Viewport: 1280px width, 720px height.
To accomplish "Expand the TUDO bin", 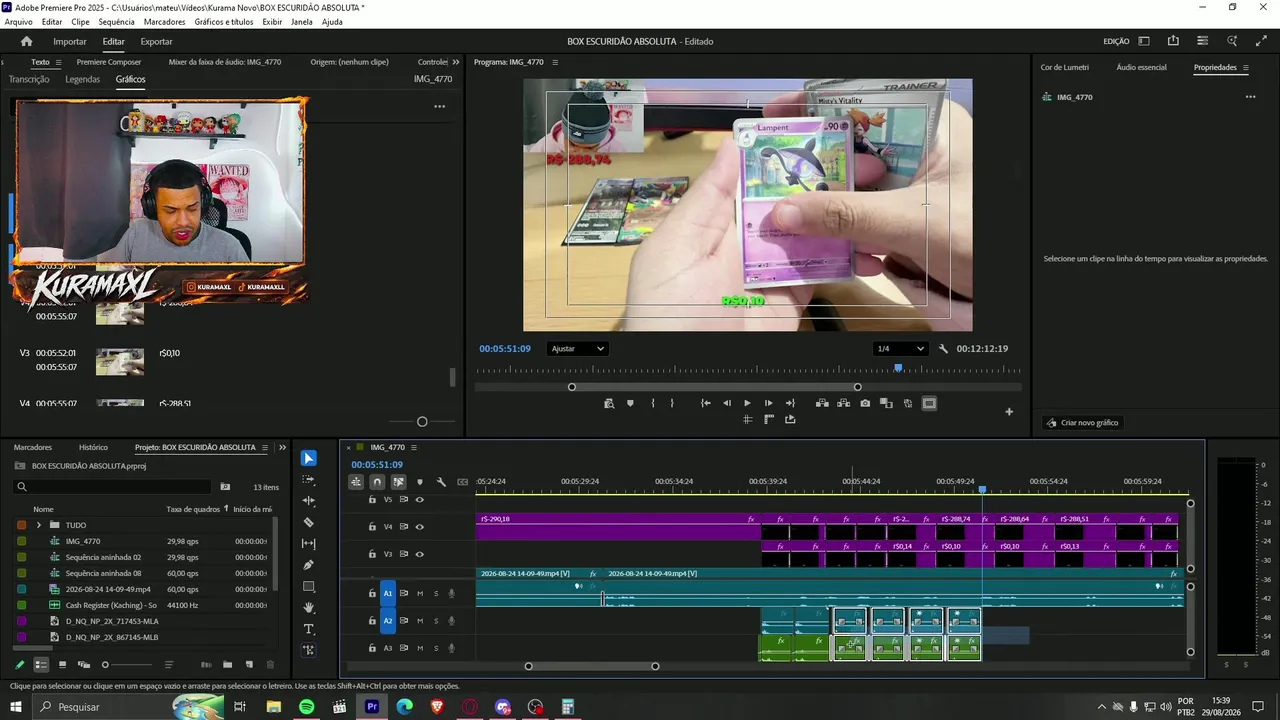I will coord(39,525).
